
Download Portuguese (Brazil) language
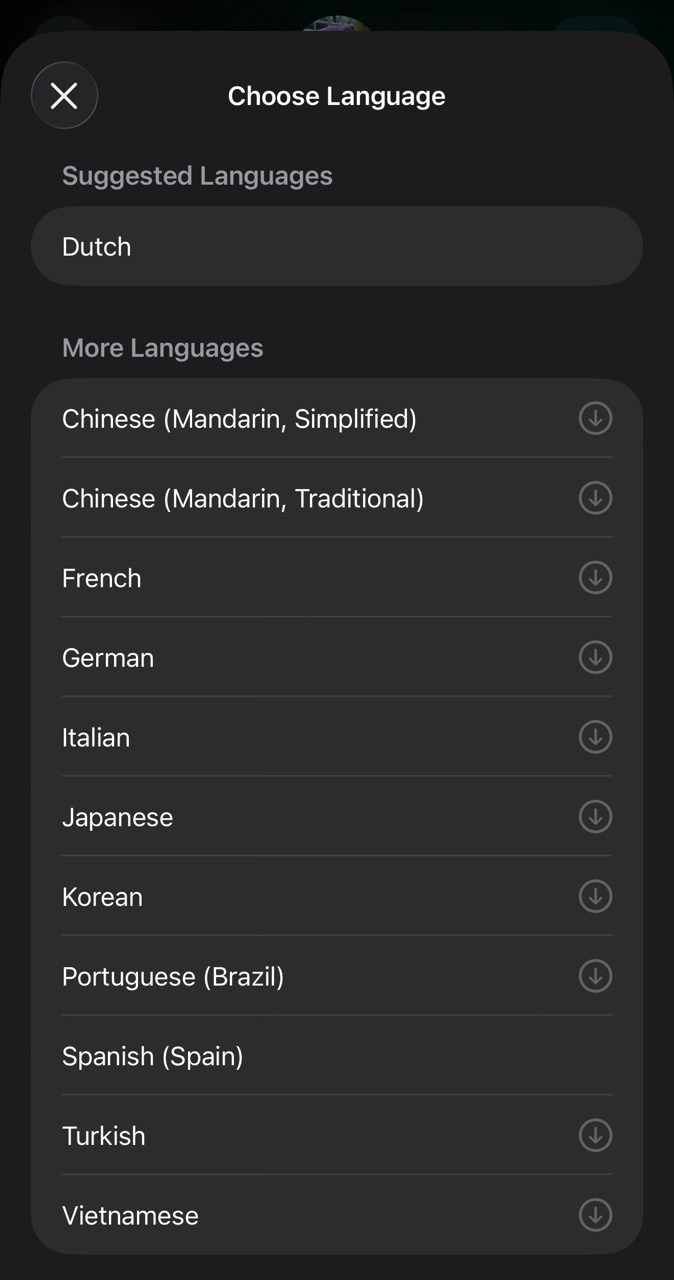[595, 976]
